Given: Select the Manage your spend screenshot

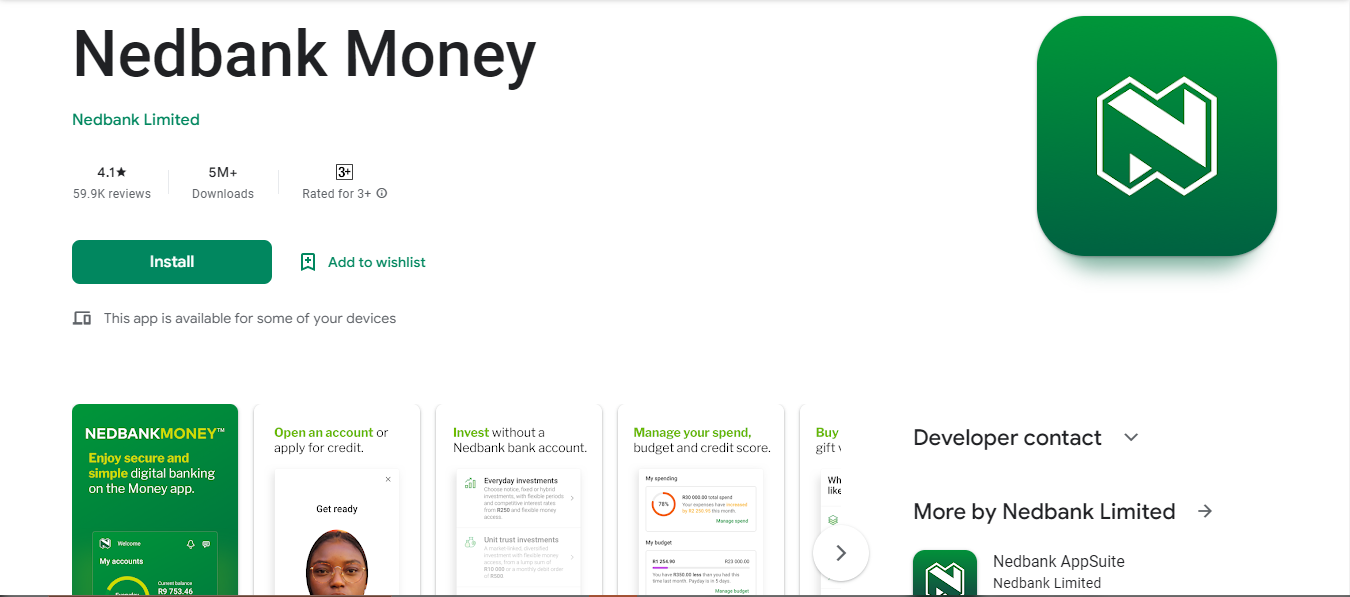Looking at the screenshot, I should click(x=700, y=498).
